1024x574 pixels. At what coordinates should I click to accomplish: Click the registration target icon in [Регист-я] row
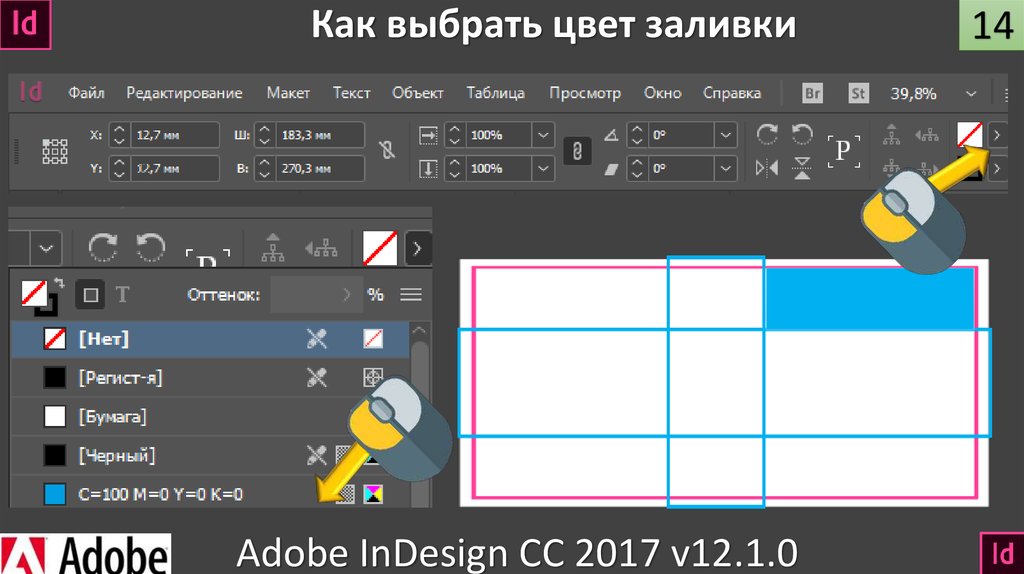[373, 377]
